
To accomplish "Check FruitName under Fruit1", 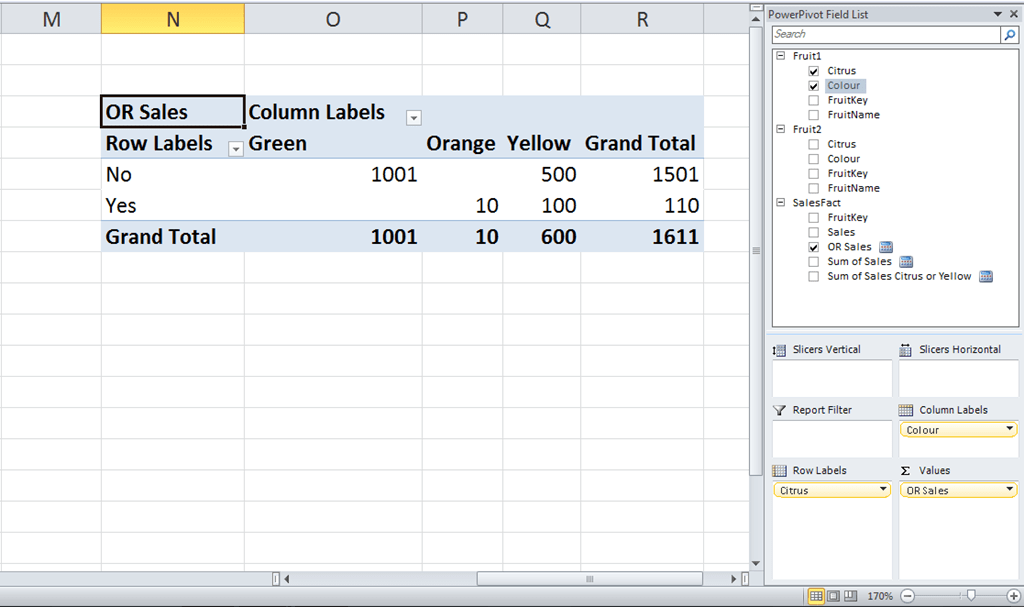I will click(x=814, y=115).
